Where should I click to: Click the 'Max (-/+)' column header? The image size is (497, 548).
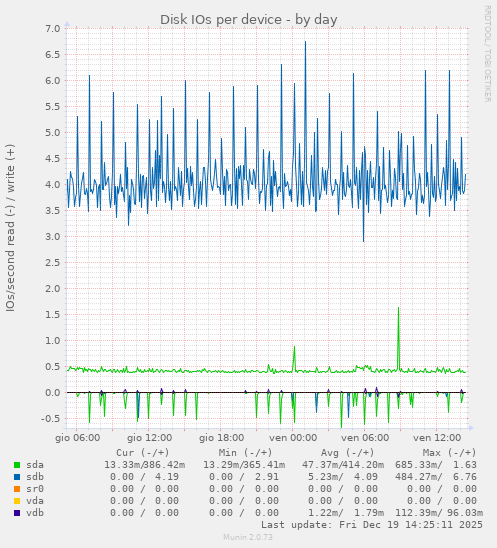[449, 453]
